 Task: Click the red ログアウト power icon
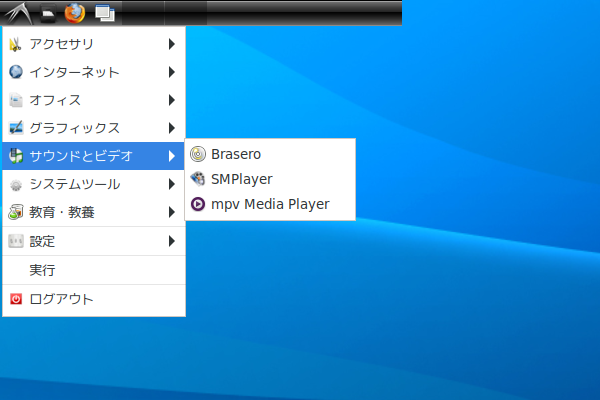16,299
